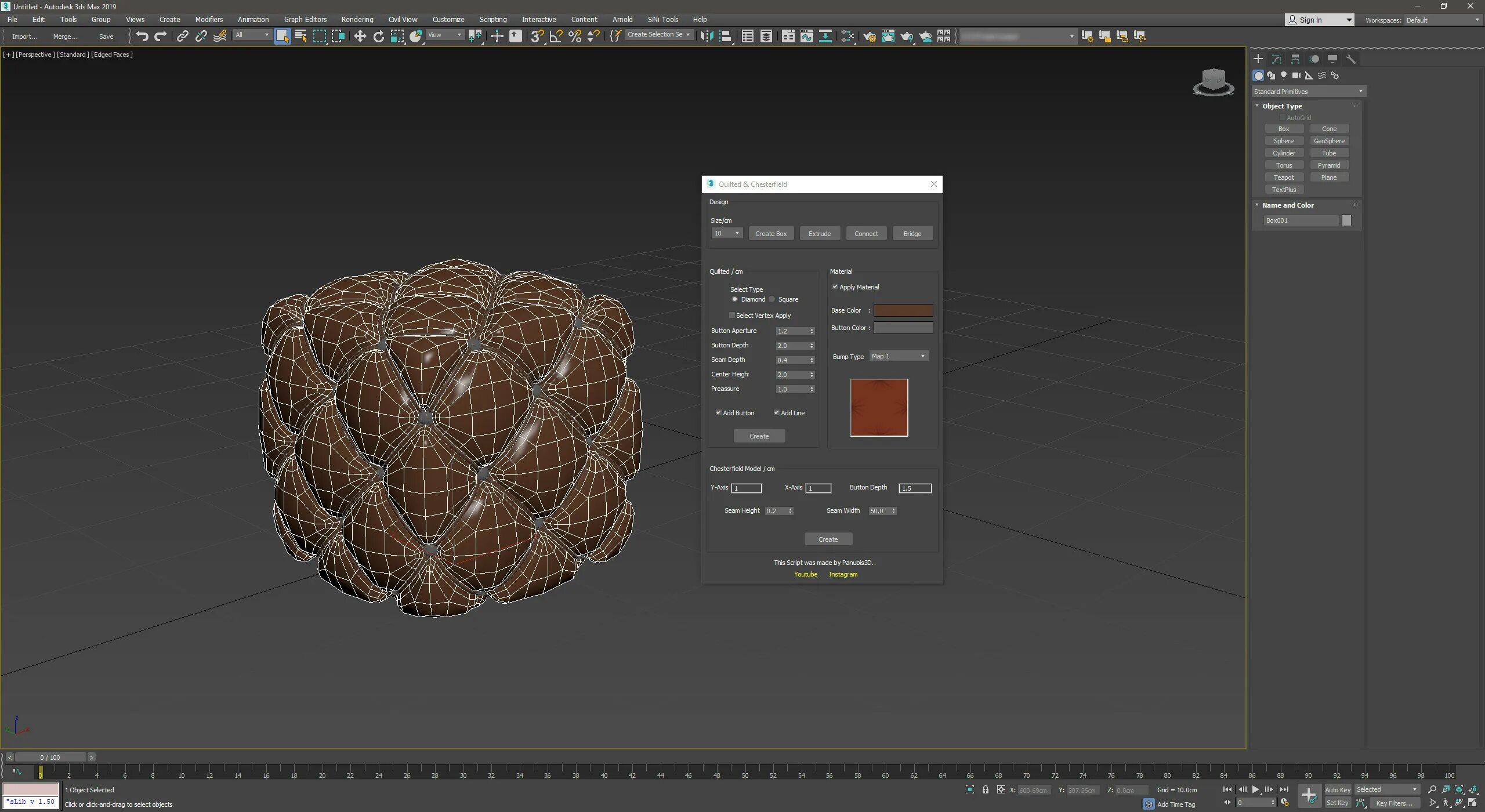Enable the Apply Material checkbox

click(836, 287)
